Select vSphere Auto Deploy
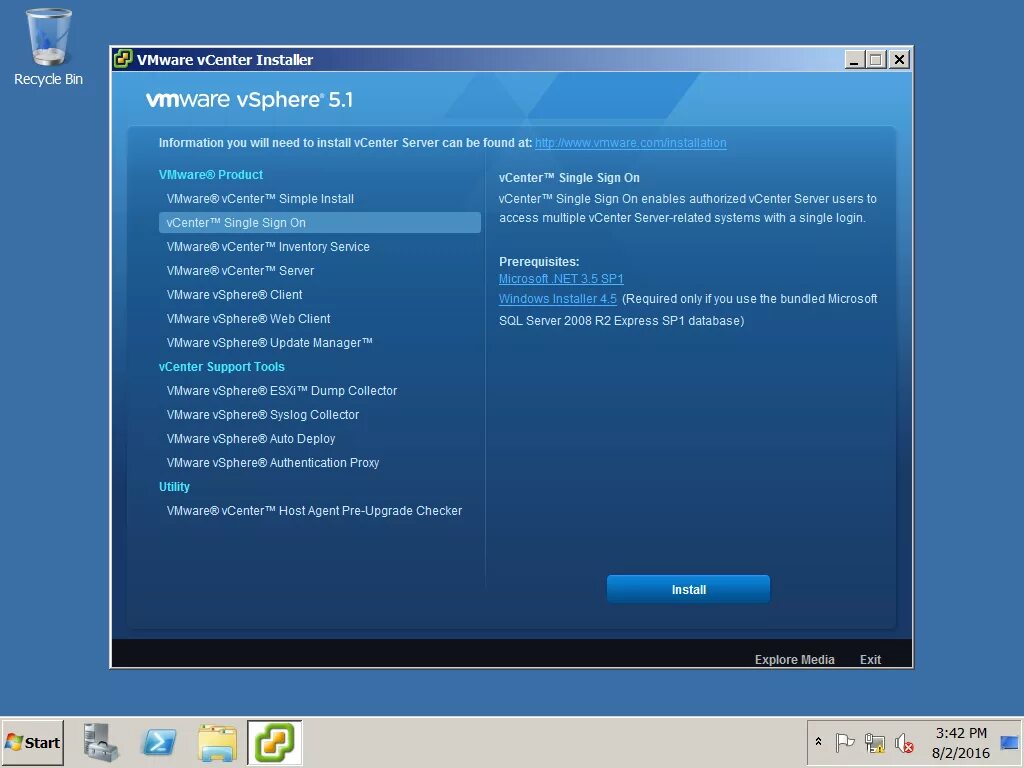Image resolution: width=1024 pixels, height=768 pixels. (x=251, y=439)
